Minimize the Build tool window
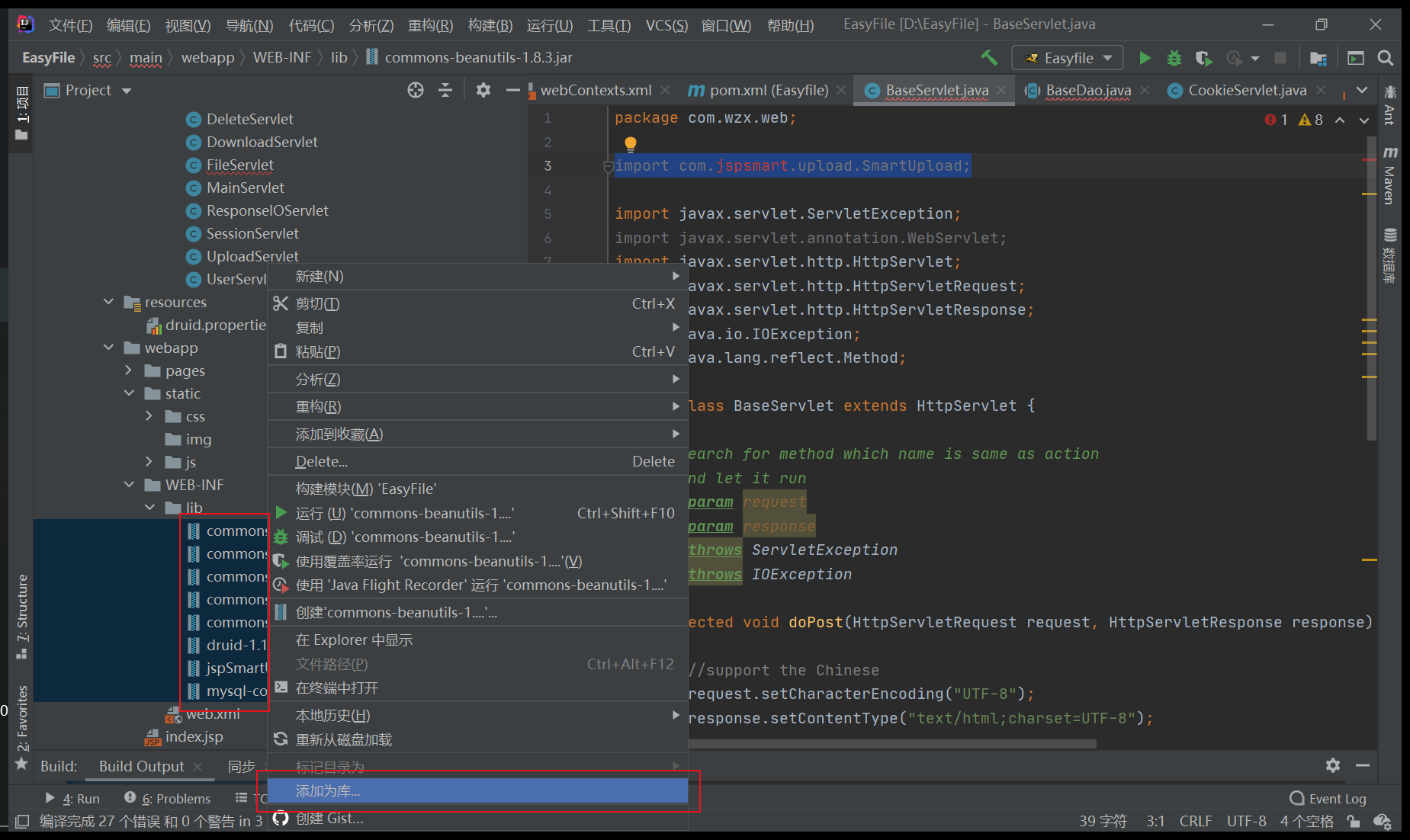This screenshot has width=1410, height=840. [x=1363, y=765]
